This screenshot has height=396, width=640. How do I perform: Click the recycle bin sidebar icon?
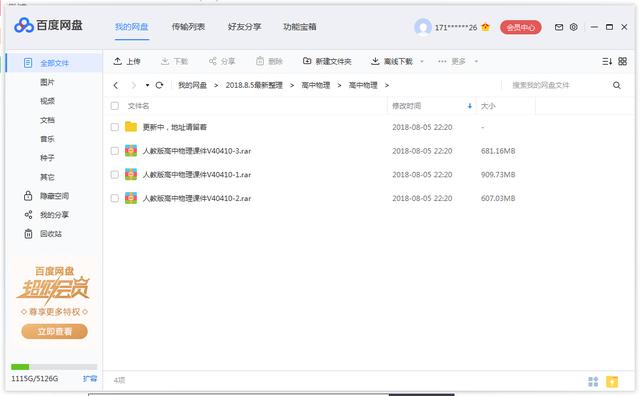pyautogui.click(x=28, y=234)
